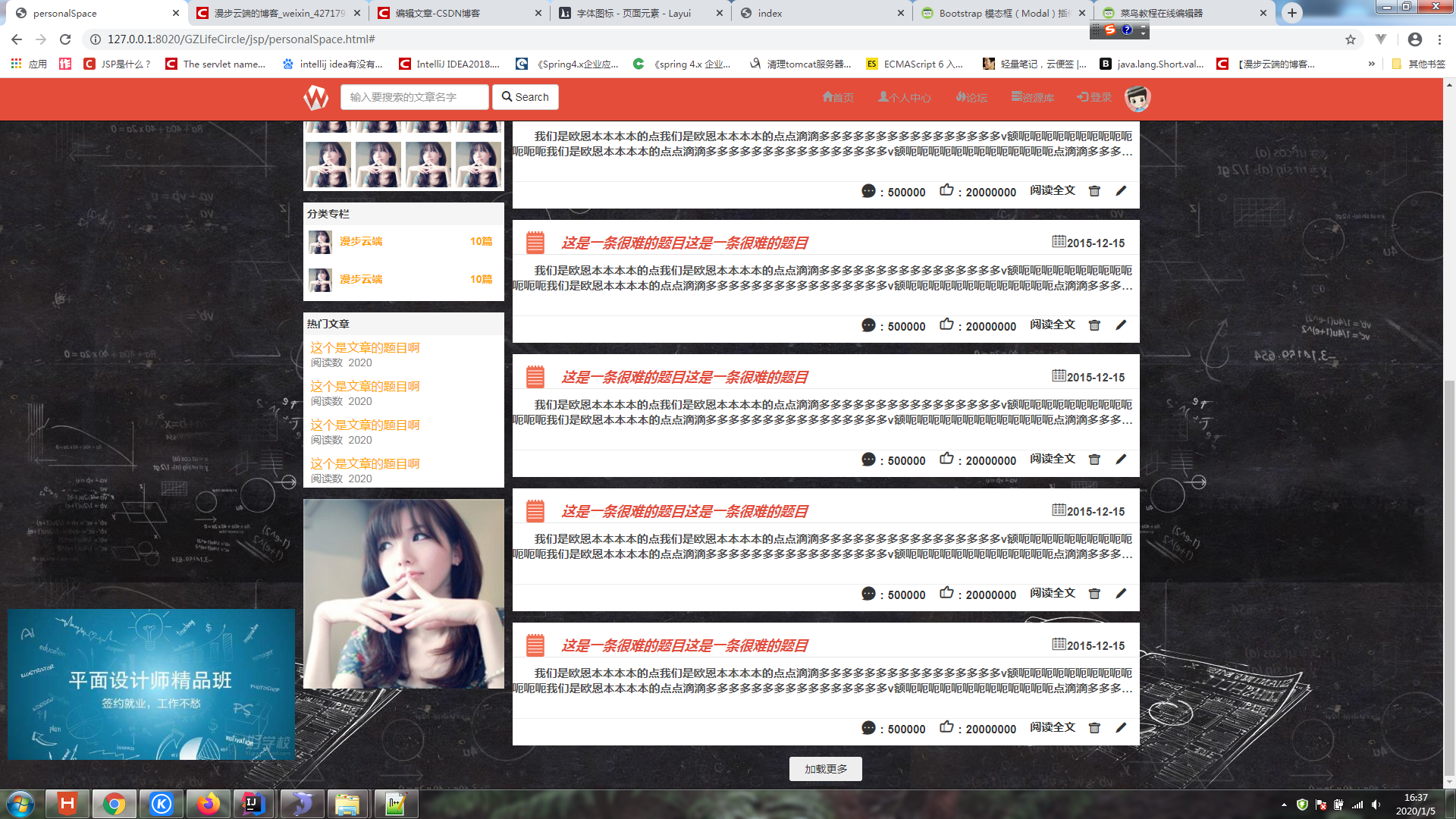Click trash icon on first article card
The height and width of the screenshot is (819, 1456).
(x=1094, y=191)
